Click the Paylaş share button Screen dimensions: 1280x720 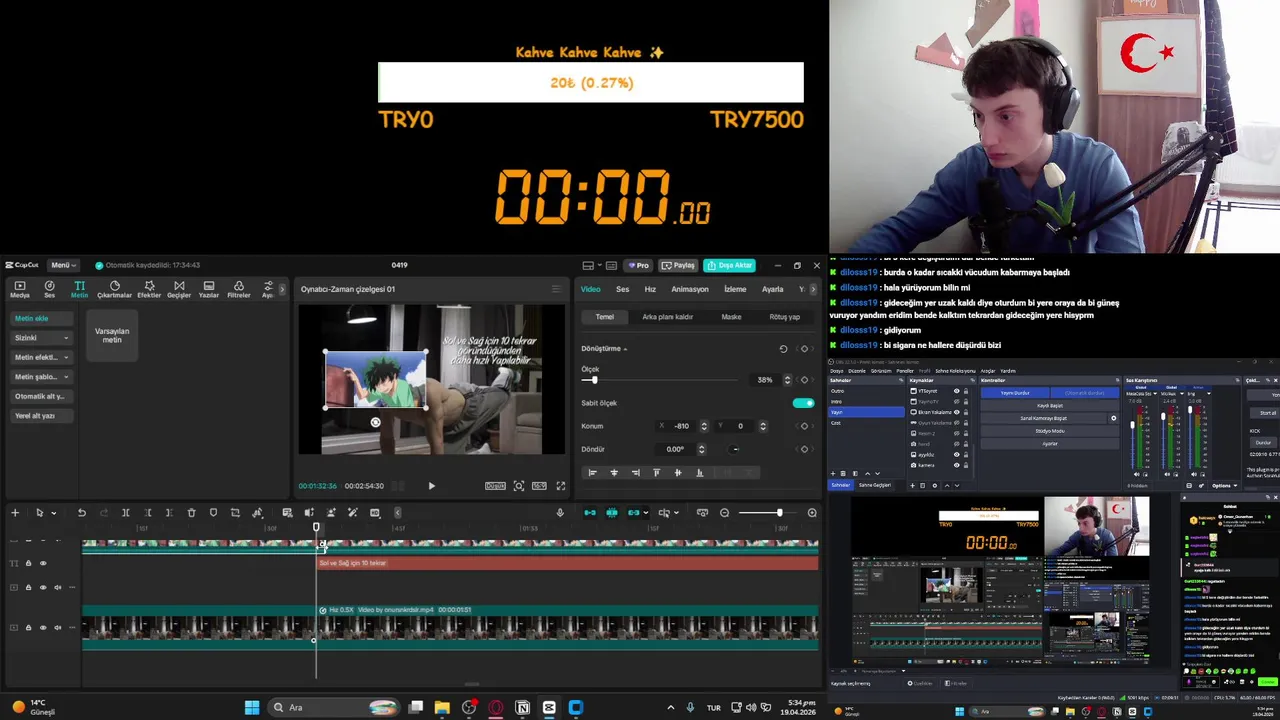point(678,265)
